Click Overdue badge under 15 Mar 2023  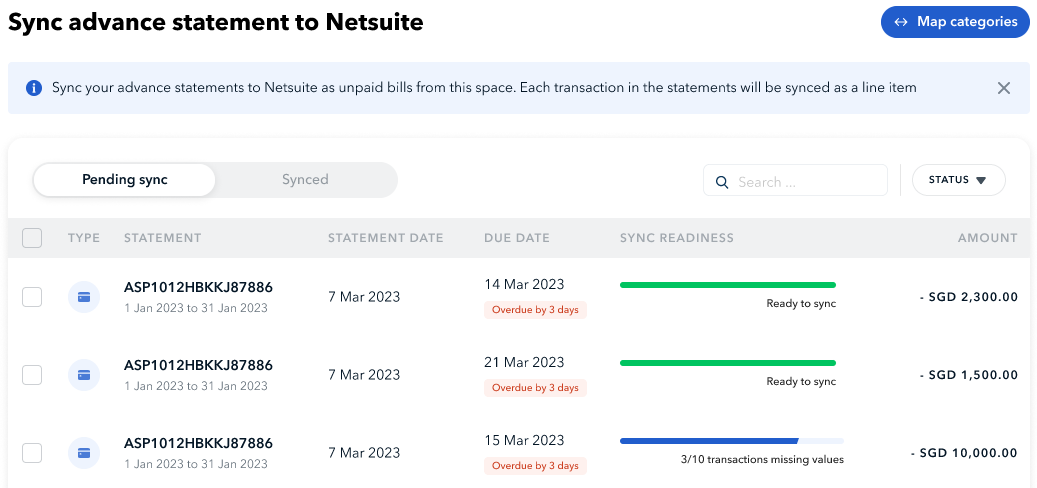(x=535, y=466)
